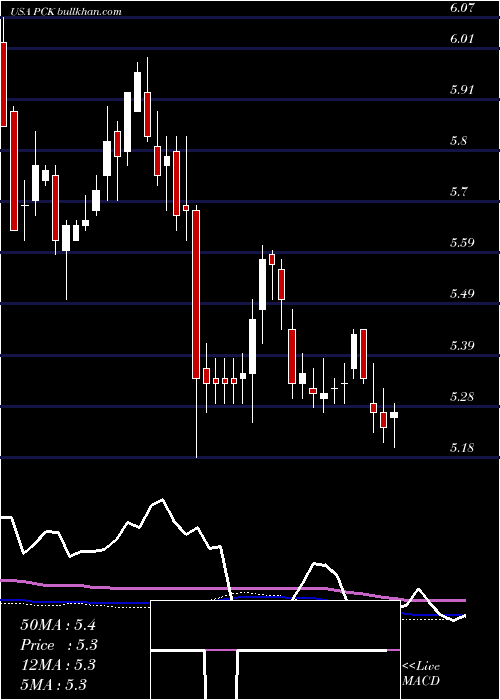Viewport: 500px width, 700px height.
Task: Click the '50MA : 5.4' legend entry
Action: pyautogui.click(x=58, y=625)
